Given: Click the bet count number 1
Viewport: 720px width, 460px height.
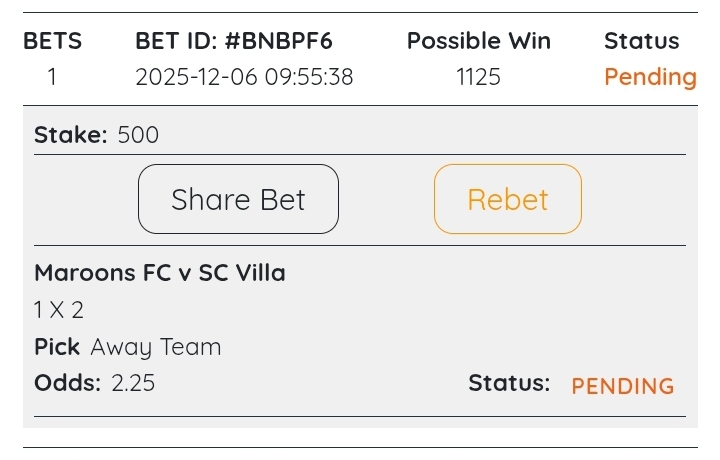Looking at the screenshot, I should pos(52,77).
